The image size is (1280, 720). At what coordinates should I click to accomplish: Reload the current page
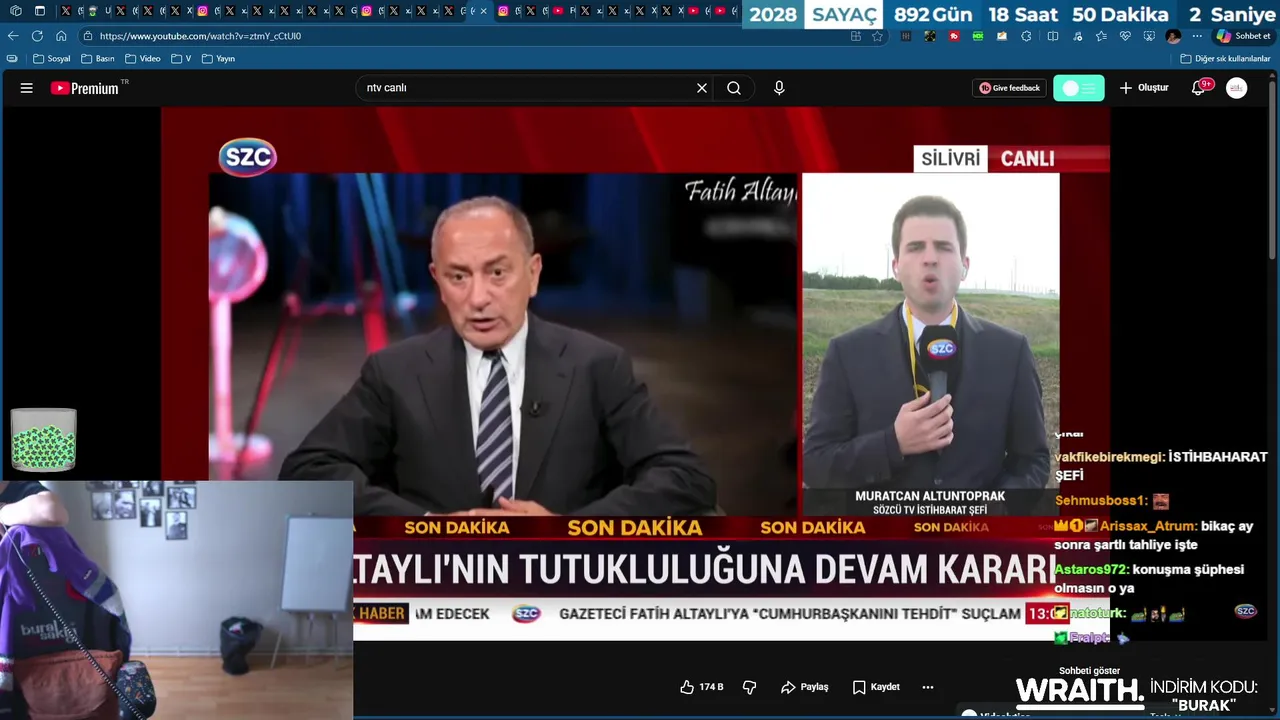coord(37,36)
